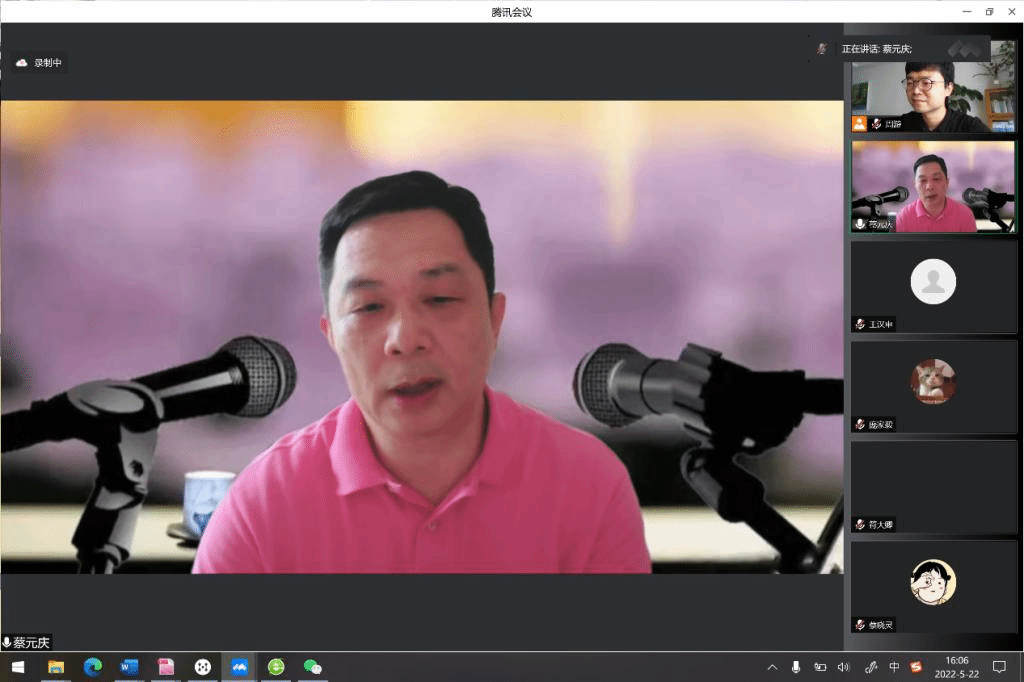Click the cloud recording status indicator
This screenshot has width=1024, height=682.
[x=39, y=63]
